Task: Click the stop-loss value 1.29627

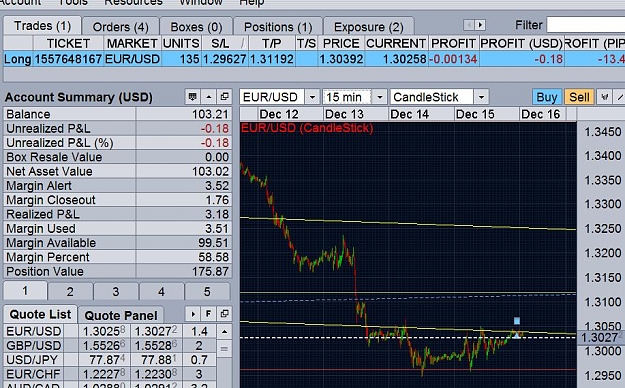Action: 225,59
